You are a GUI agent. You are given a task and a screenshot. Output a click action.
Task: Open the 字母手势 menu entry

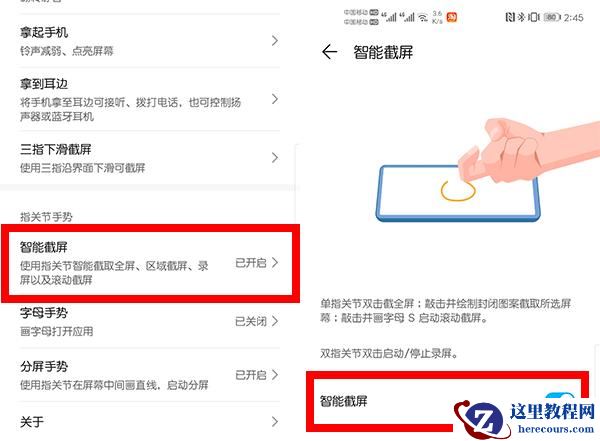pyautogui.click(x=150, y=322)
